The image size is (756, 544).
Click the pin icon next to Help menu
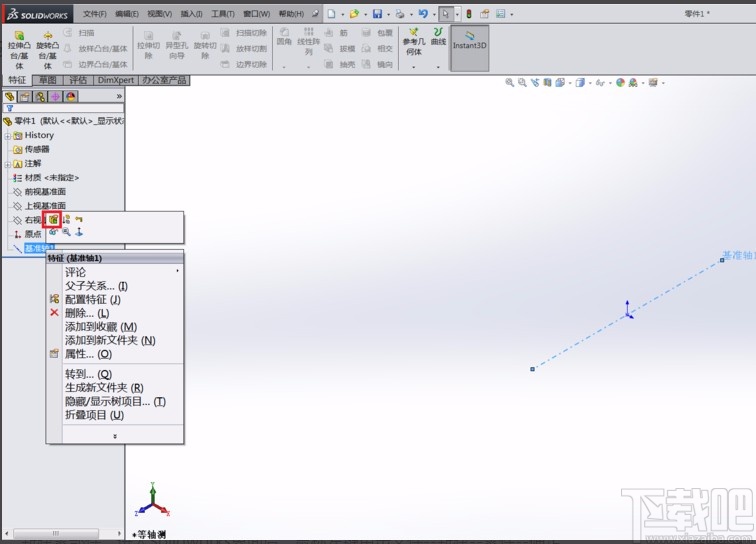tap(315, 14)
